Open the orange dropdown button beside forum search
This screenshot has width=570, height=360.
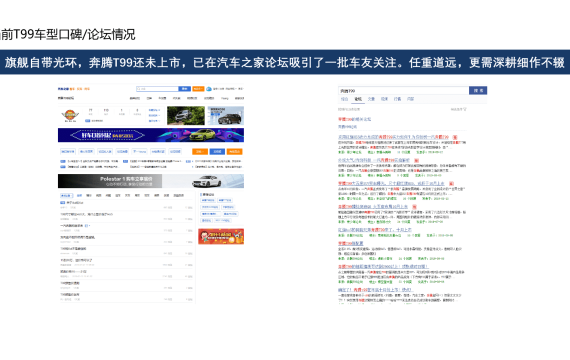pos(198,89)
